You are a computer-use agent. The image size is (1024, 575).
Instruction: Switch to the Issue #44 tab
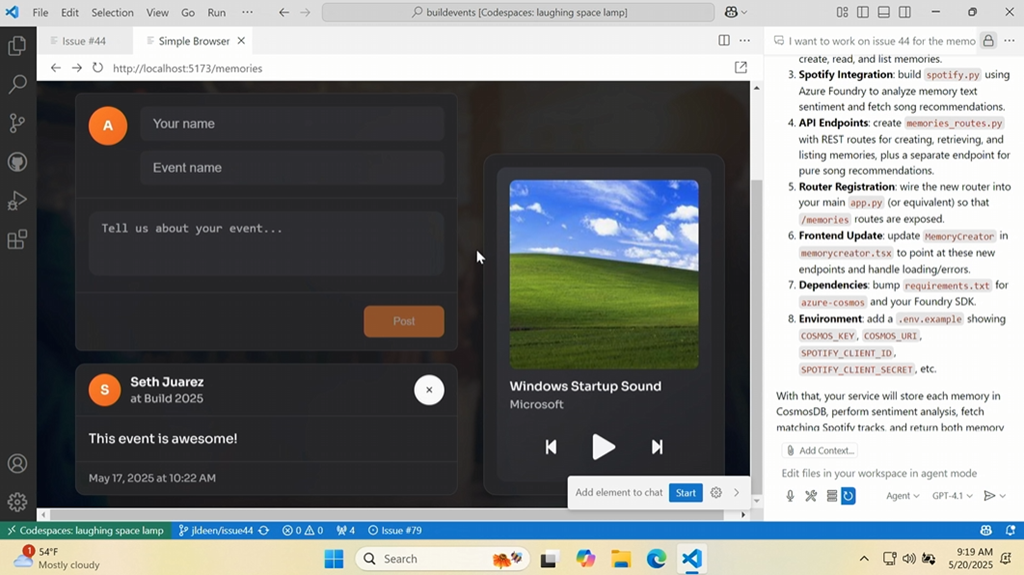(x=83, y=41)
